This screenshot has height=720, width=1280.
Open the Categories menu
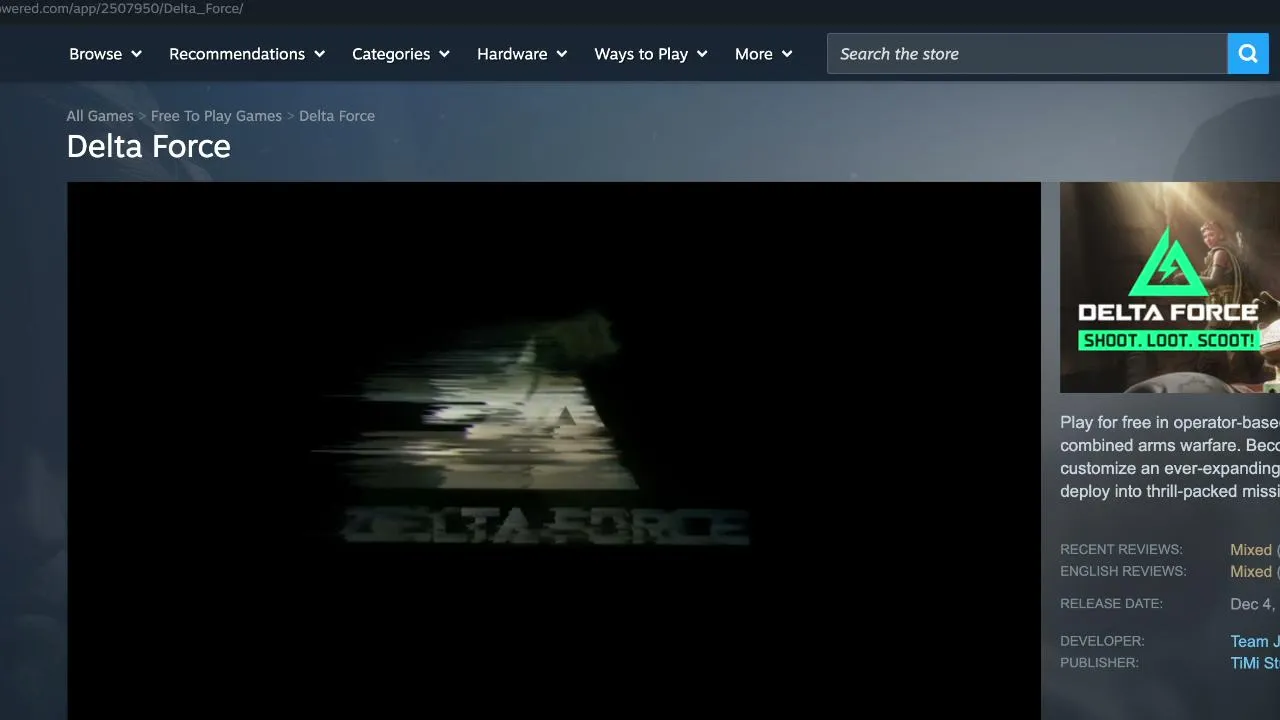401,54
